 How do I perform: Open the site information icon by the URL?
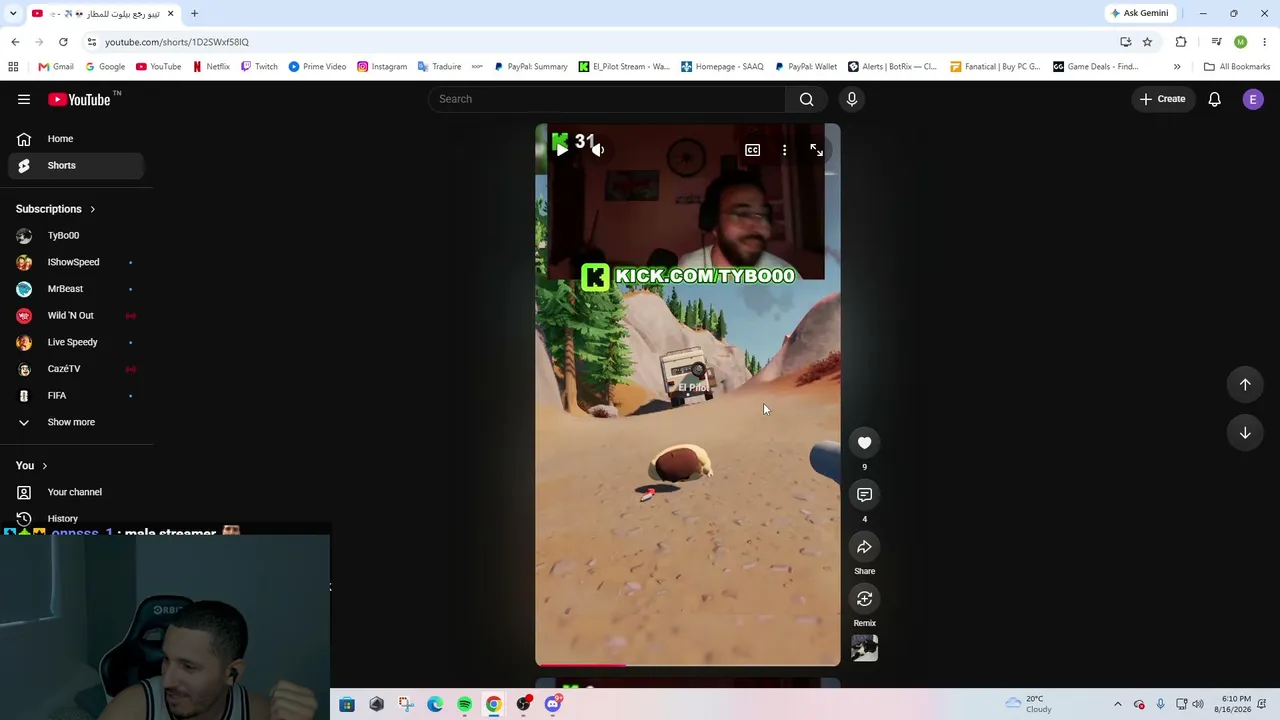pyautogui.click(x=92, y=42)
